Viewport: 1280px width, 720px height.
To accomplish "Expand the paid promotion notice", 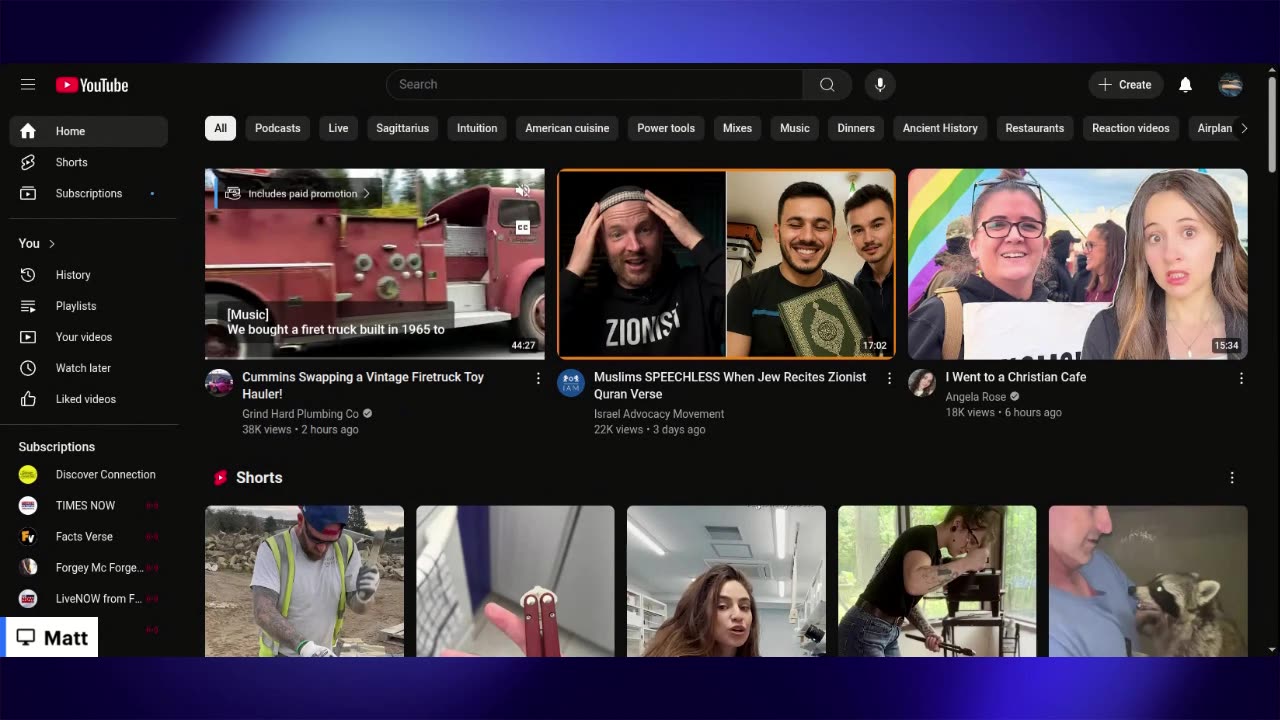I will [x=298, y=194].
